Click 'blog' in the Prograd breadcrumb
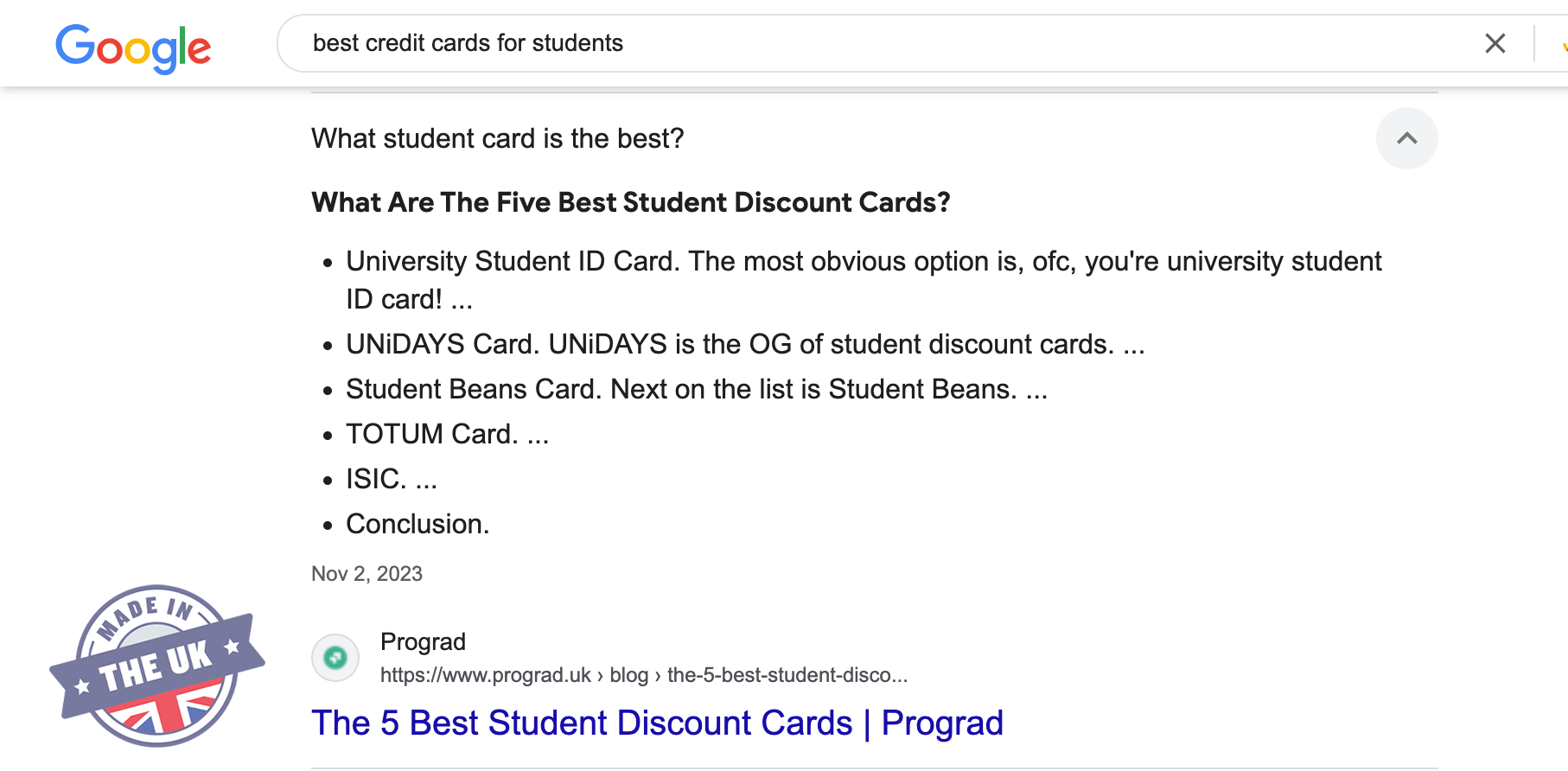Screen dimensions: 1568x771 point(628,675)
